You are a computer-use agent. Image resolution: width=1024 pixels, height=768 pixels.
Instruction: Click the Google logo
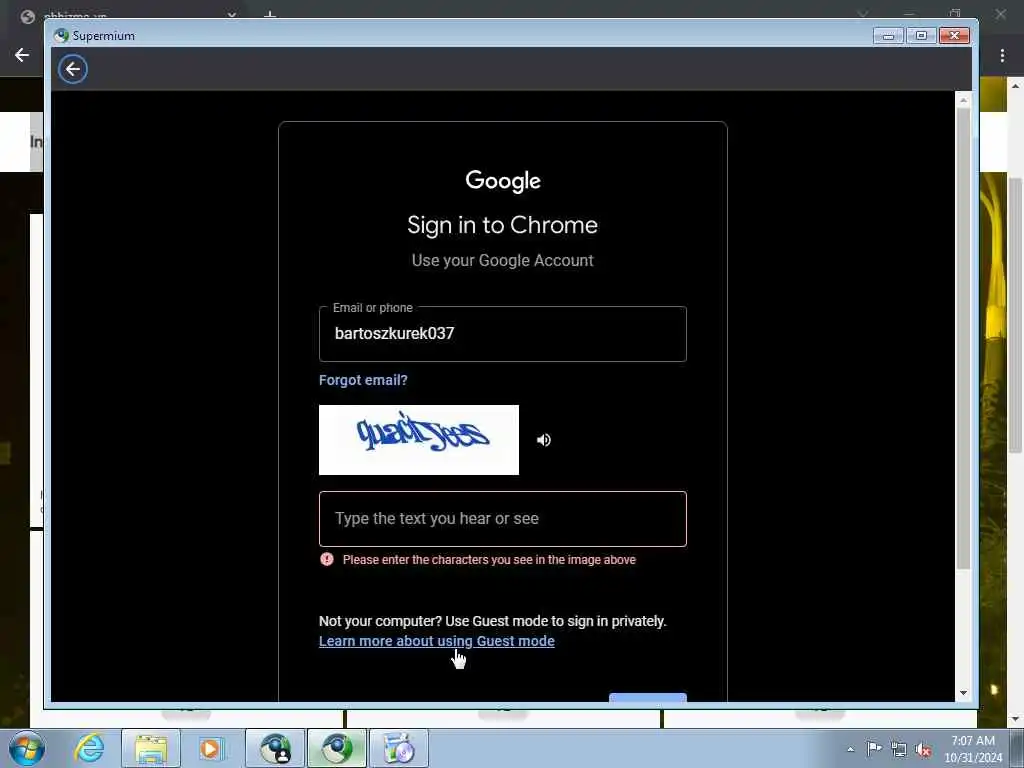click(503, 181)
